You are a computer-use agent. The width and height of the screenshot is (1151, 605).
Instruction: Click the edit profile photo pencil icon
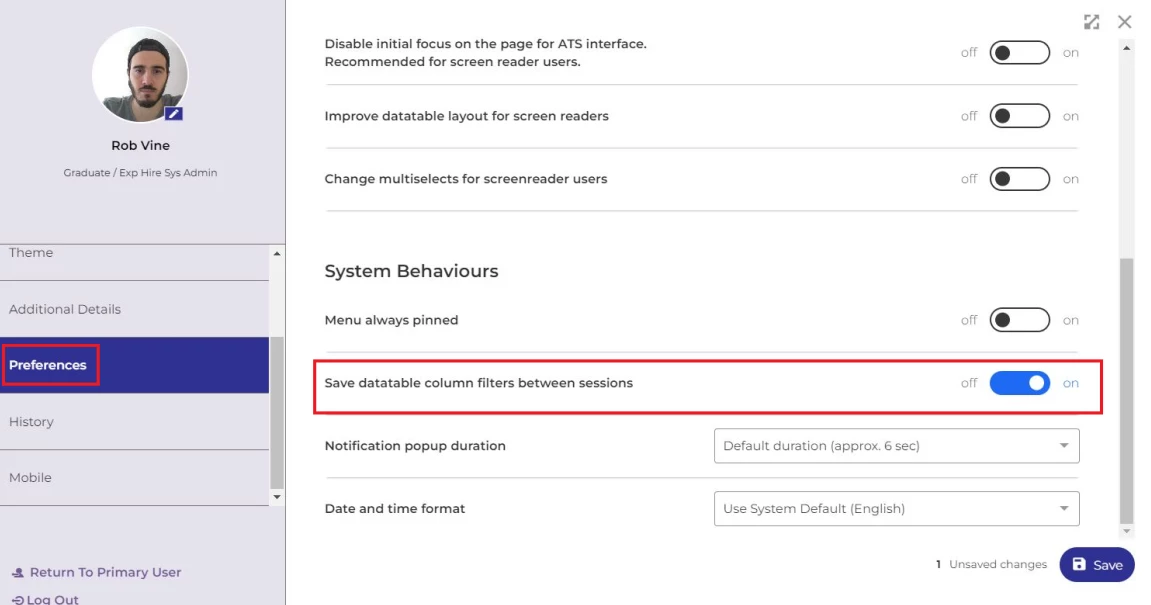[x=174, y=114]
